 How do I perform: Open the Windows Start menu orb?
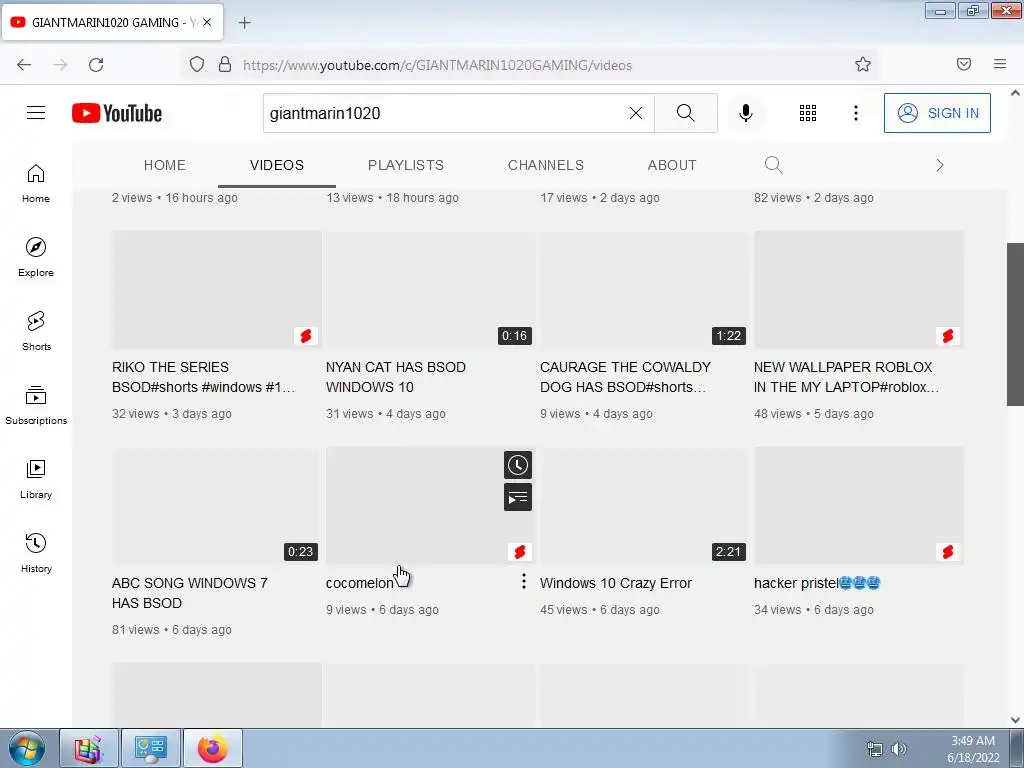(x=26, y=748)
